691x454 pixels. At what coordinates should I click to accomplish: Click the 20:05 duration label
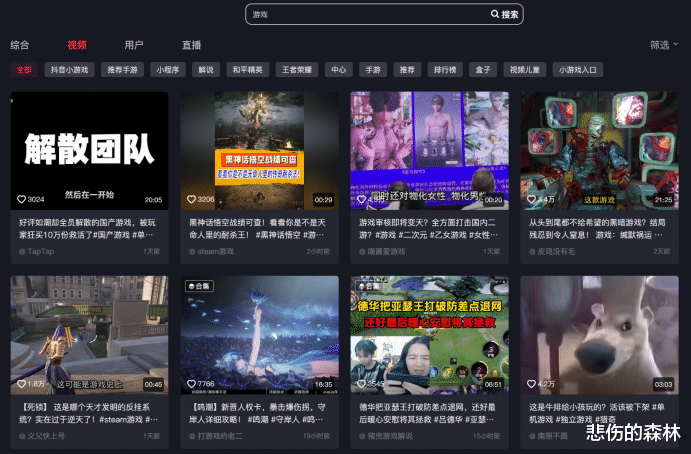[153, 200]
